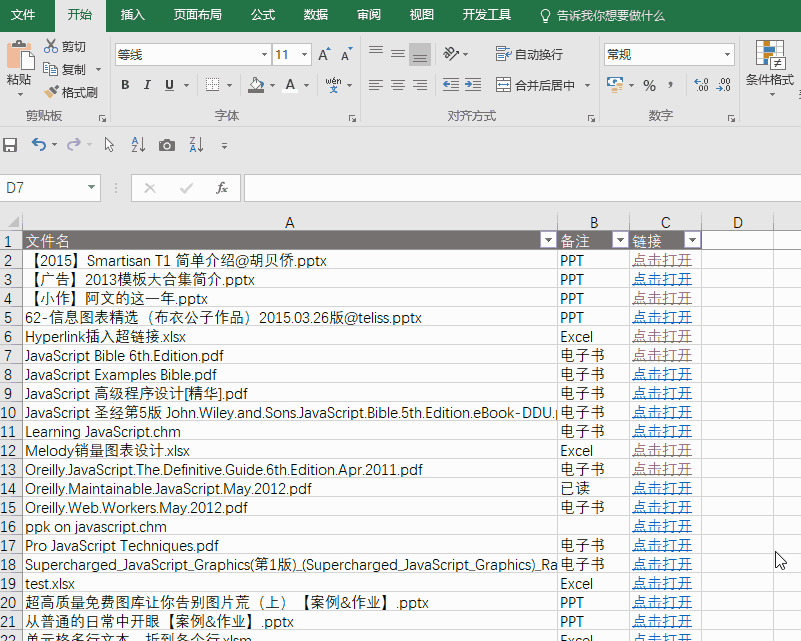Click the Sort Z to A icon

(196, 145)
